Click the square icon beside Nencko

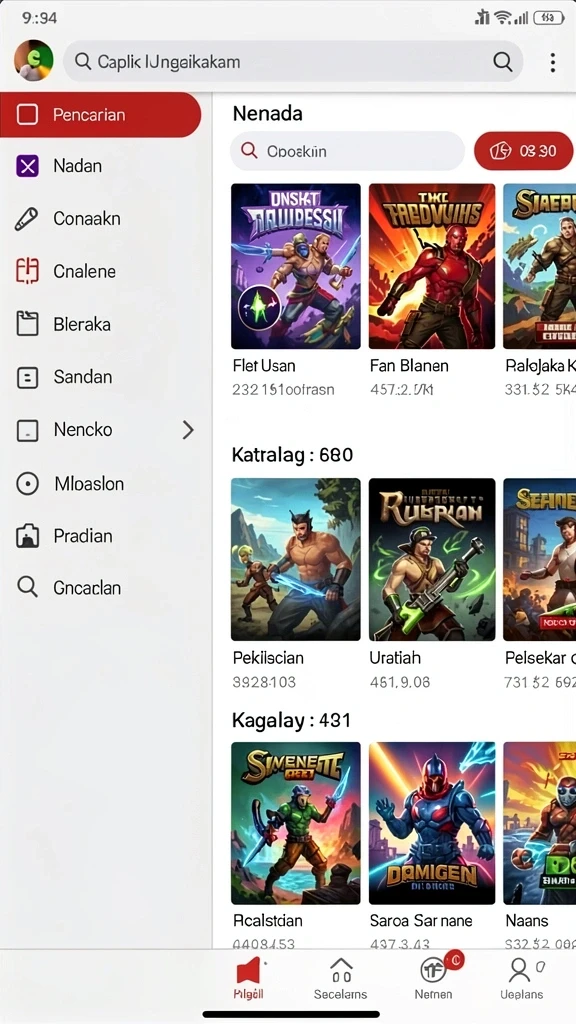[27, 430]
